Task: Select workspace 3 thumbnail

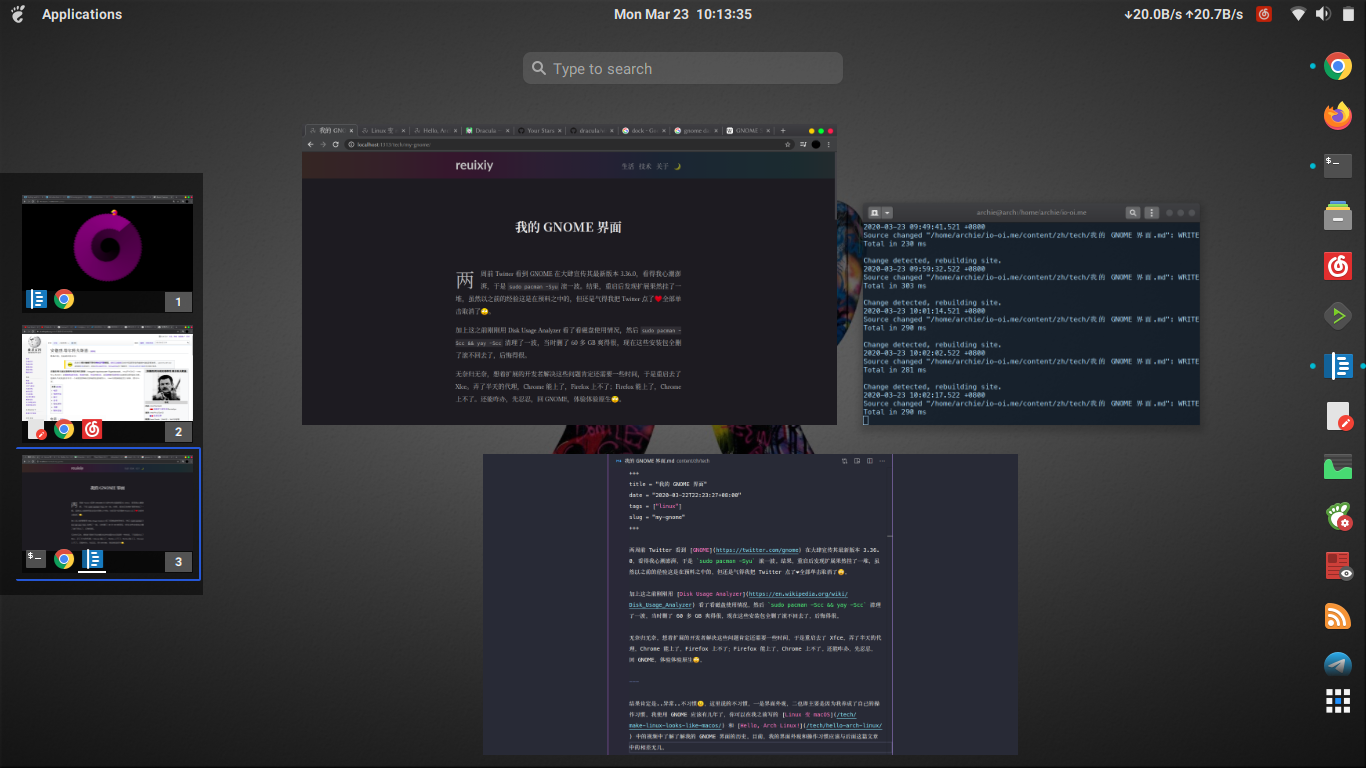Action: coord(108,514)
